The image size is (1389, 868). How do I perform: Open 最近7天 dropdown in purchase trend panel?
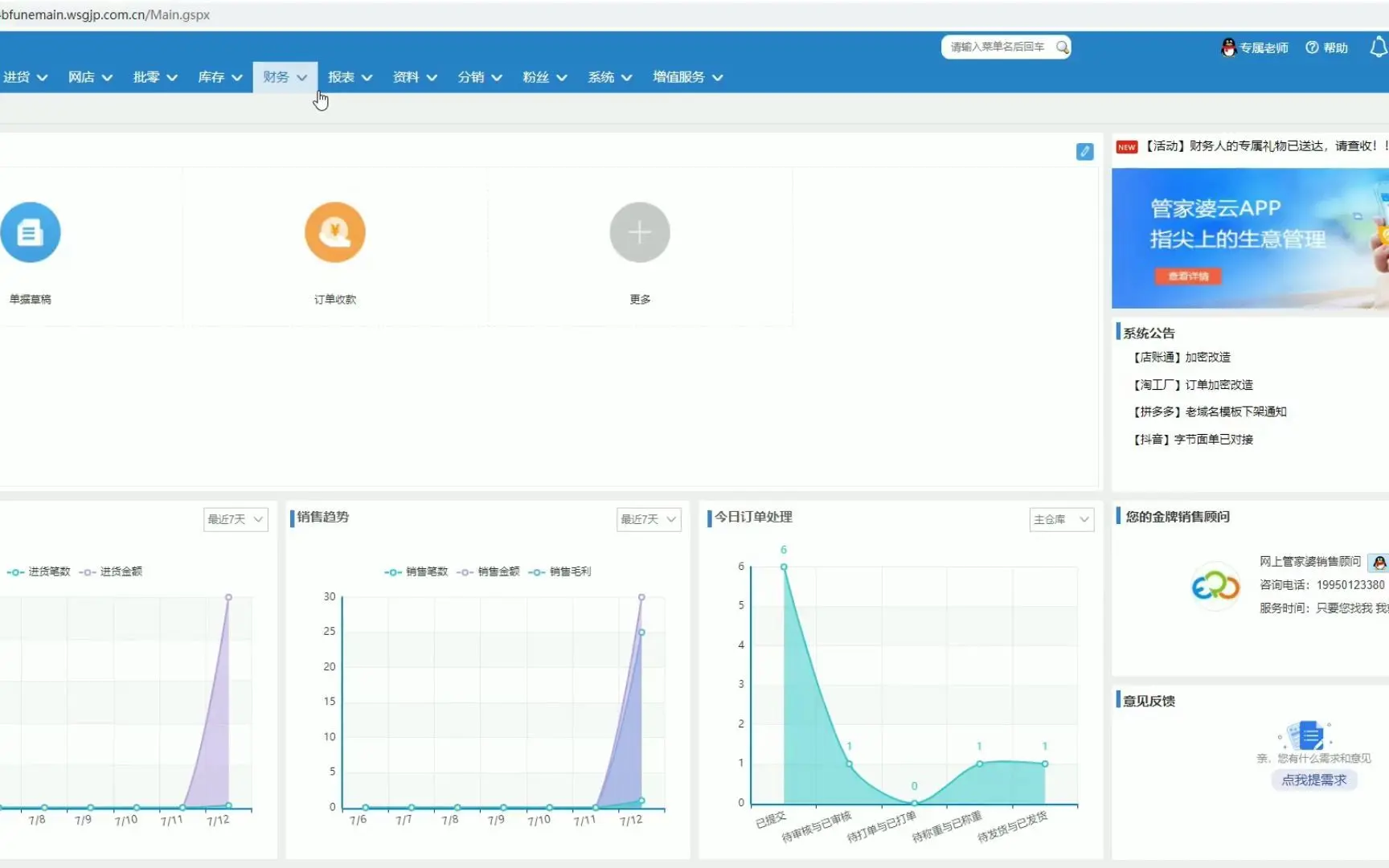click(x=236, y=519)
